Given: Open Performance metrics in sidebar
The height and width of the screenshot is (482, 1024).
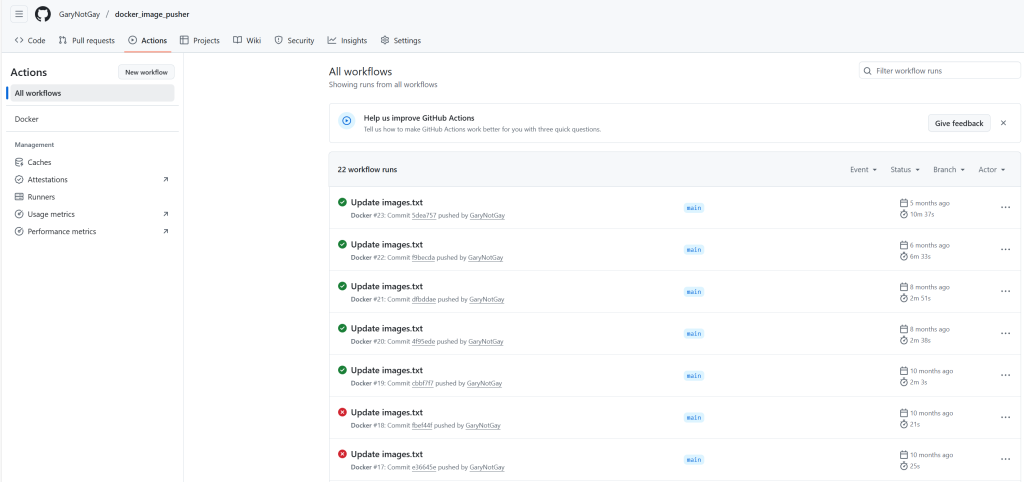Looking at the screenshot, I should pyautogui.click(x=61, y=231).
